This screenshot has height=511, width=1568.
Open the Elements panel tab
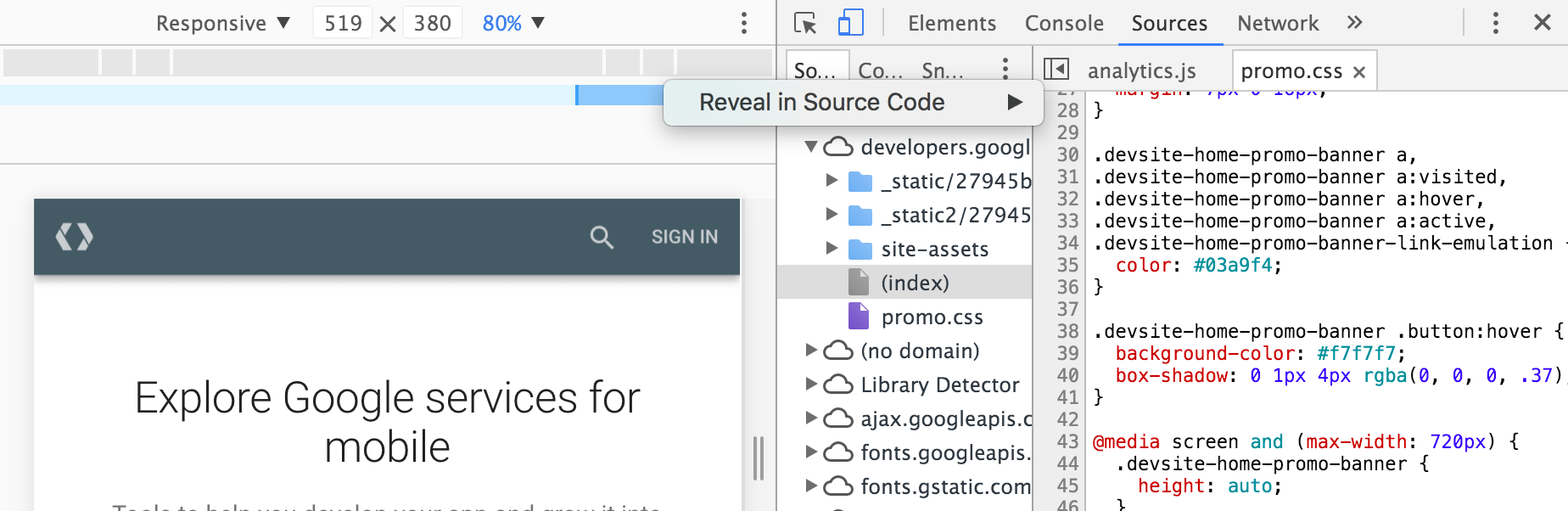point(952,23)
